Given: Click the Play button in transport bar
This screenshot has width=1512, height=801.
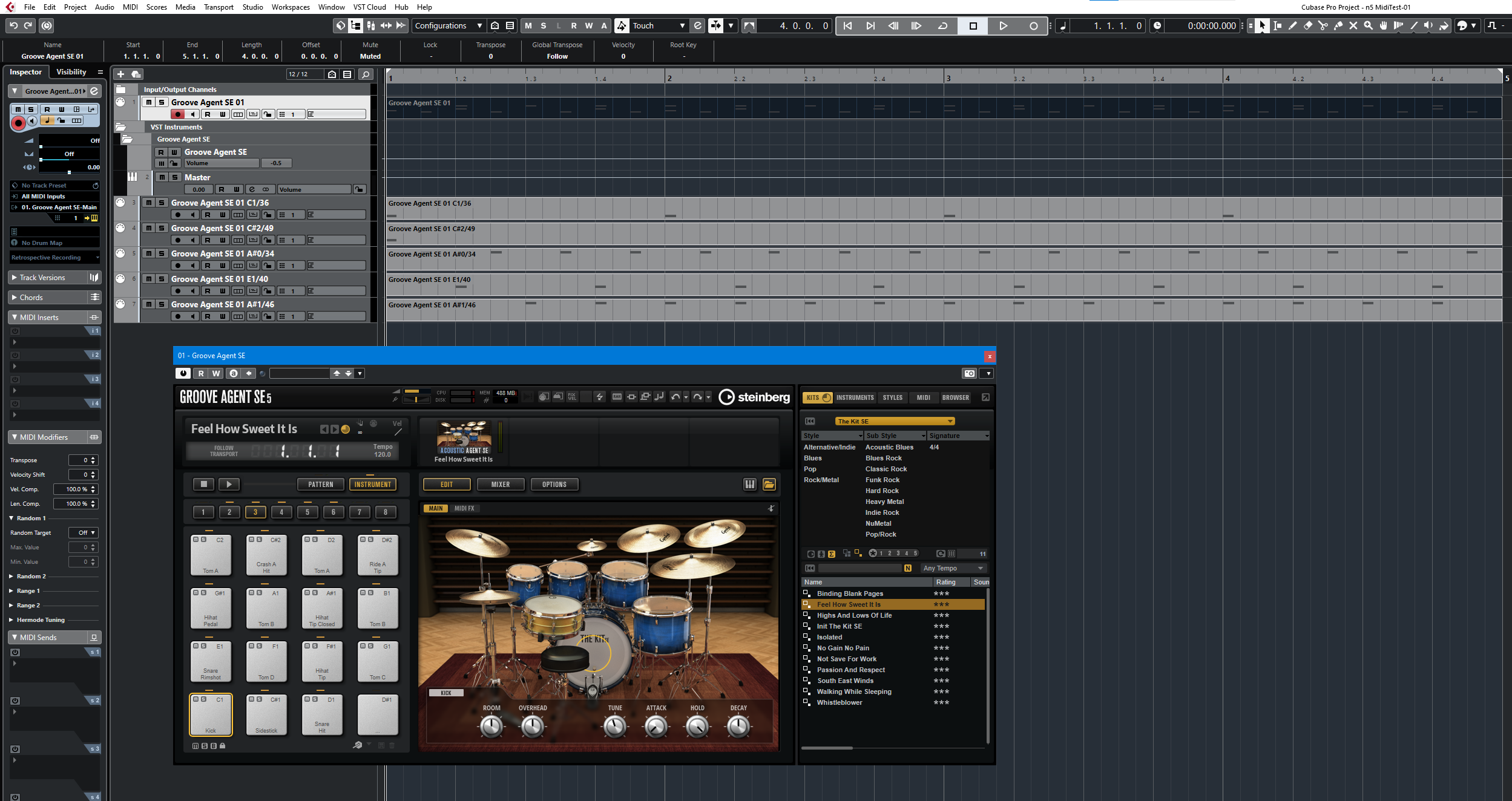Looking at the screenshot, I should point(1003,26).
